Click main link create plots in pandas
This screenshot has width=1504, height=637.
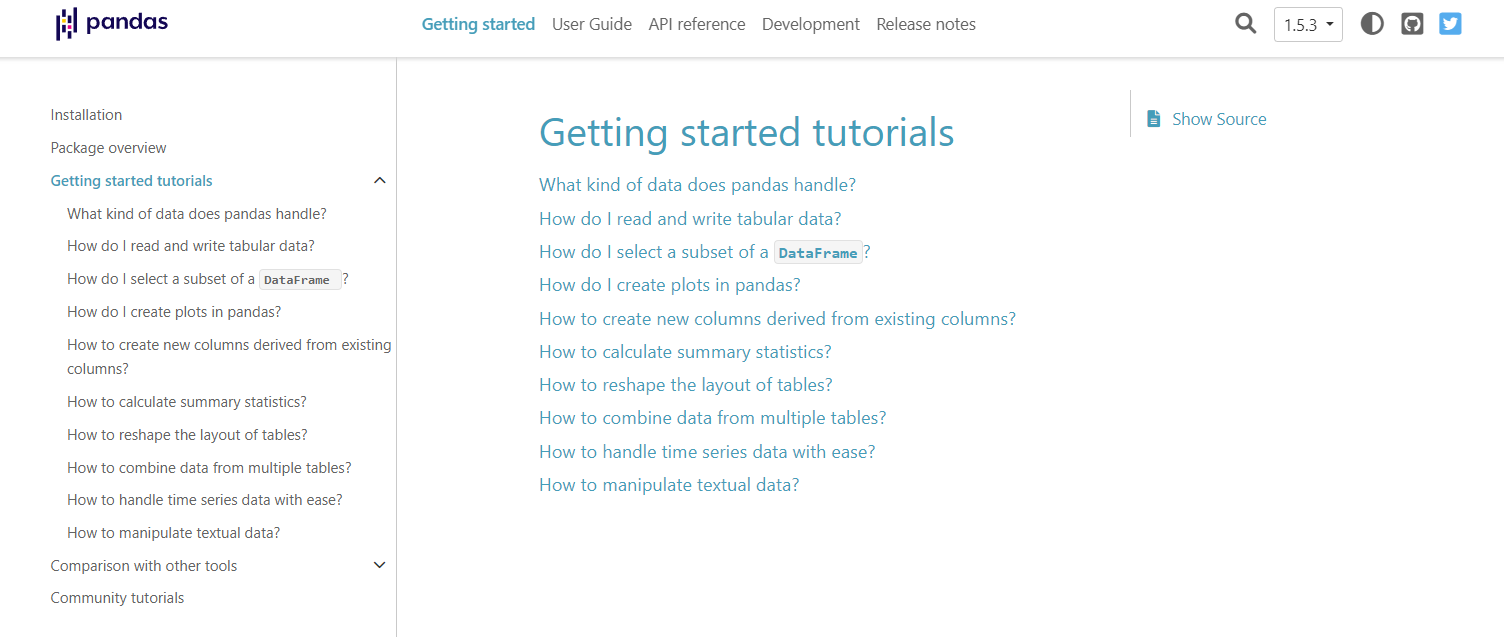click(670, 285)
